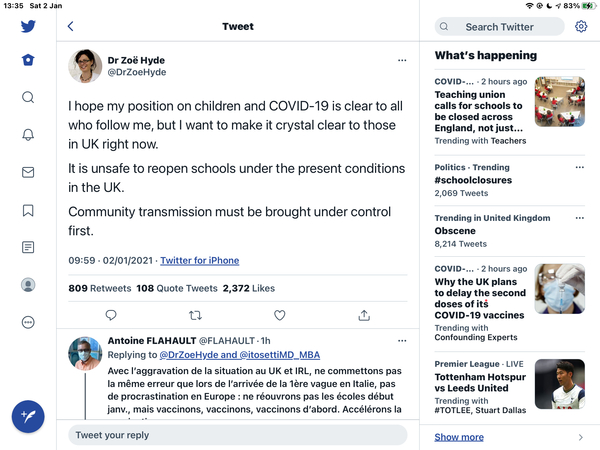Open Tottenham Hotspur vs Leeds thumbnail
This screenshot has width=600, height=450.
click(560, 384)
